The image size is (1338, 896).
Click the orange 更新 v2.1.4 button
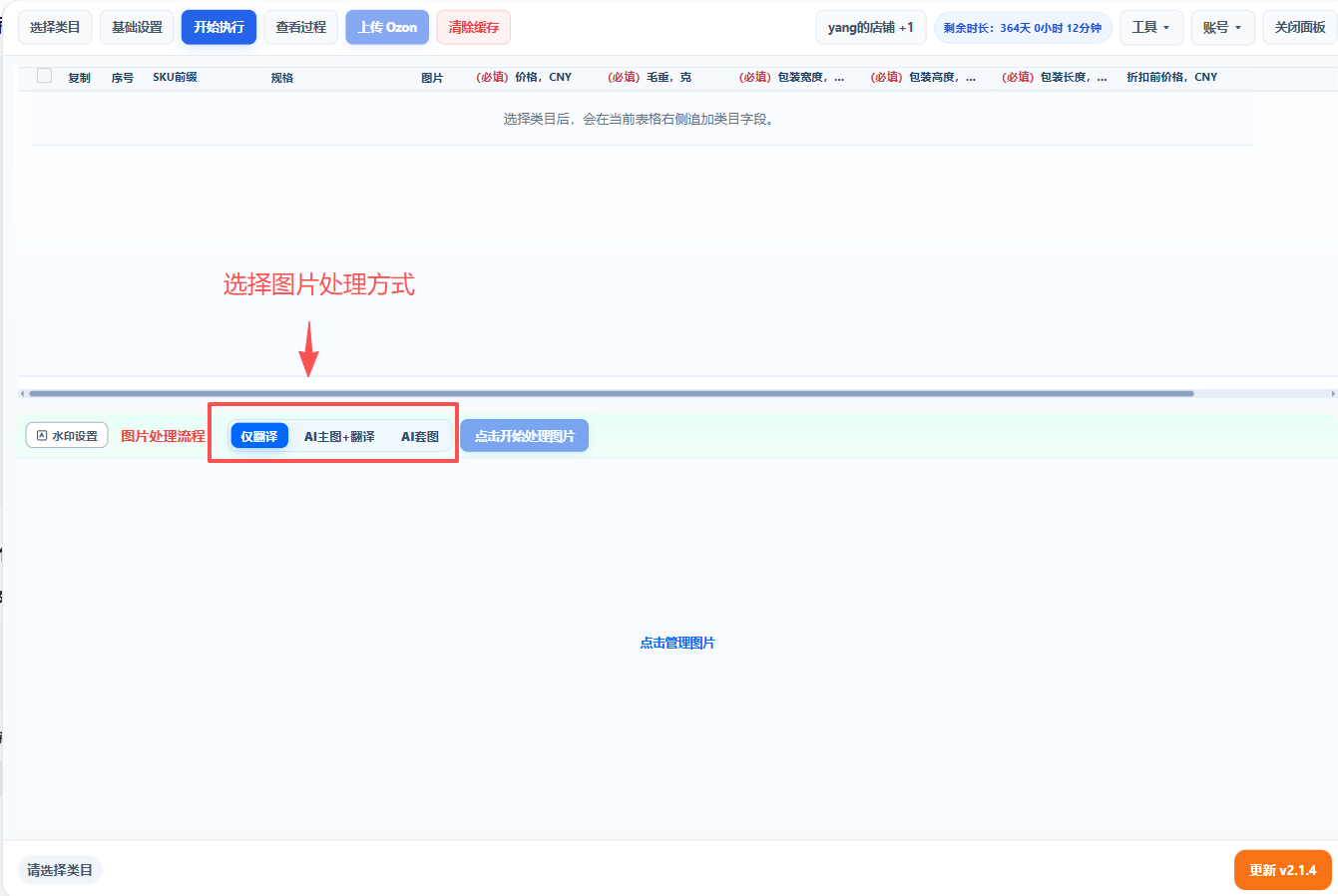[x=1283, y=870]
